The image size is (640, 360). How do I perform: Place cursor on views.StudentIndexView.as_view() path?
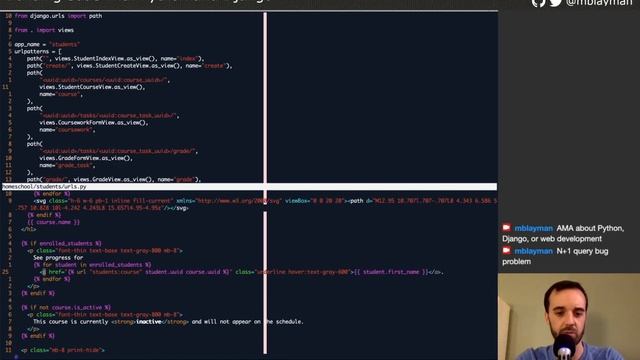(x=116, y=59)
